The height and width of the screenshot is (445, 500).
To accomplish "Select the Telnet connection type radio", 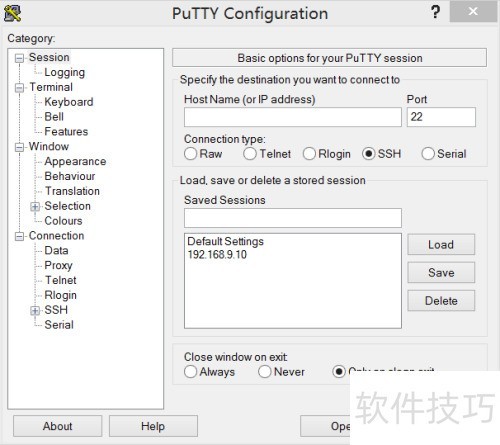I will [x=250, y=154].
